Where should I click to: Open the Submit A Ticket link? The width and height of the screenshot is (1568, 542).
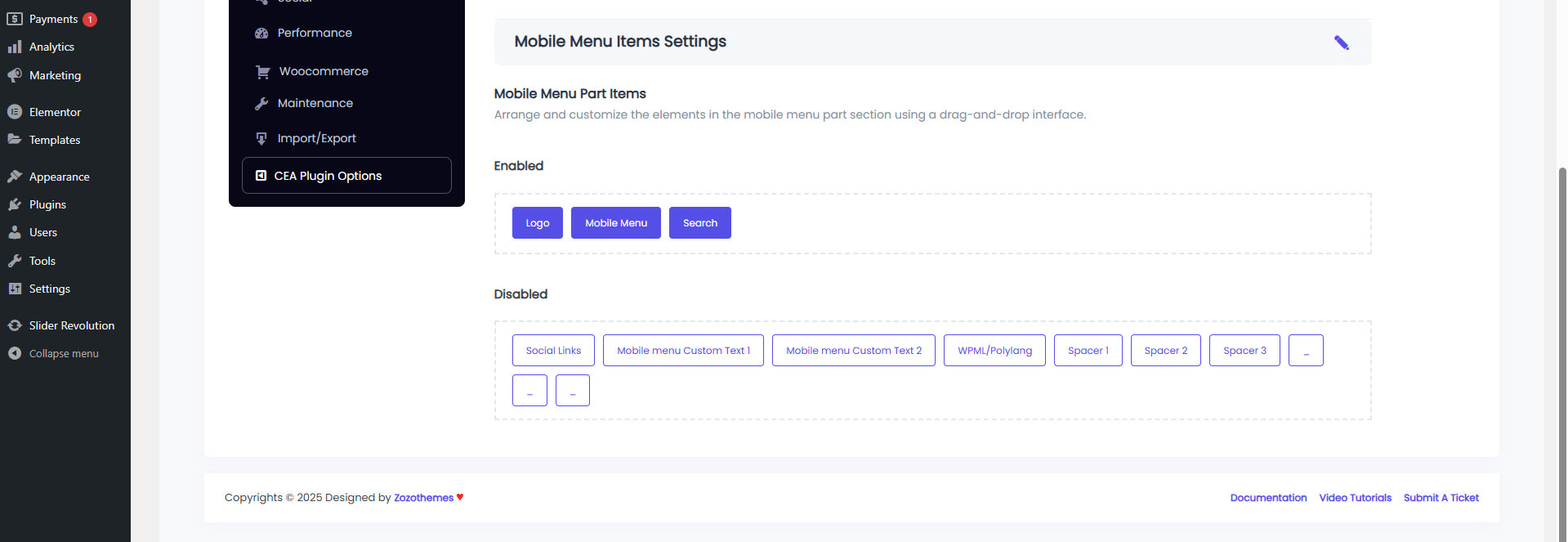coord(1441,498)
